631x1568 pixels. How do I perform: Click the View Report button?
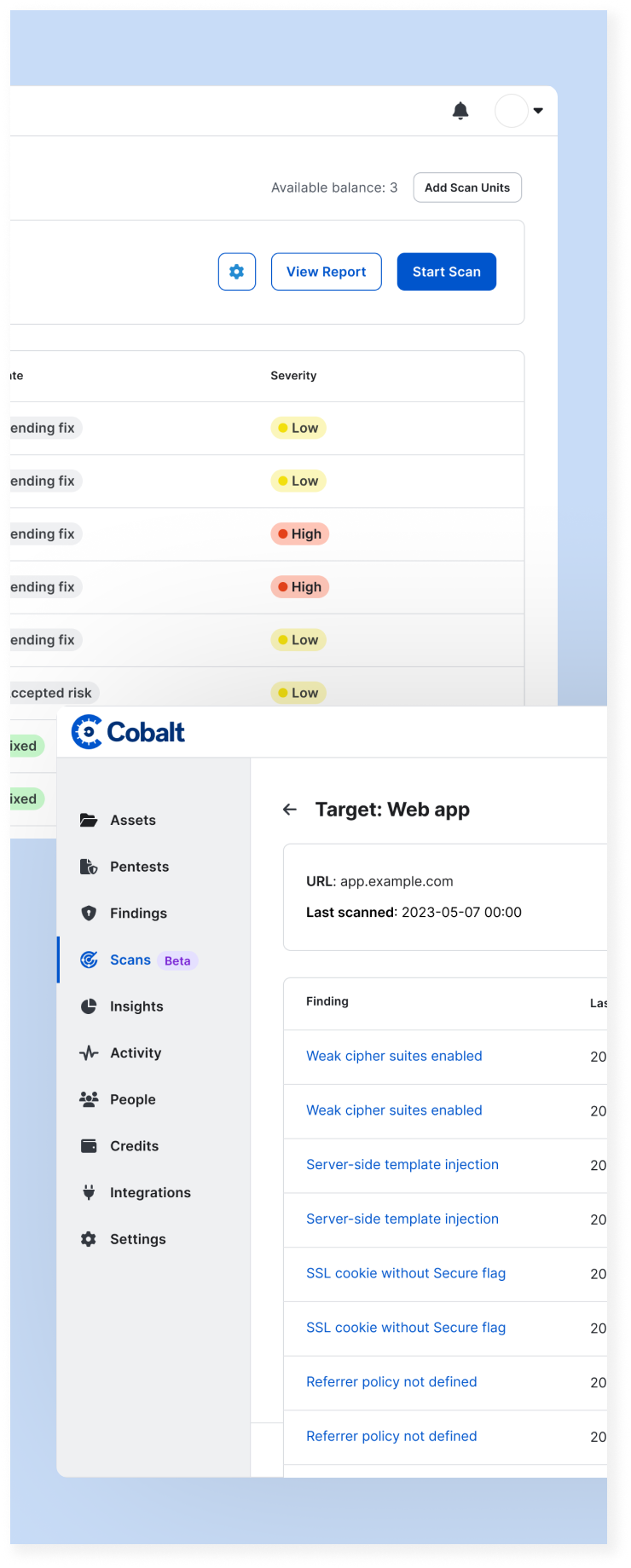[326, 272]
